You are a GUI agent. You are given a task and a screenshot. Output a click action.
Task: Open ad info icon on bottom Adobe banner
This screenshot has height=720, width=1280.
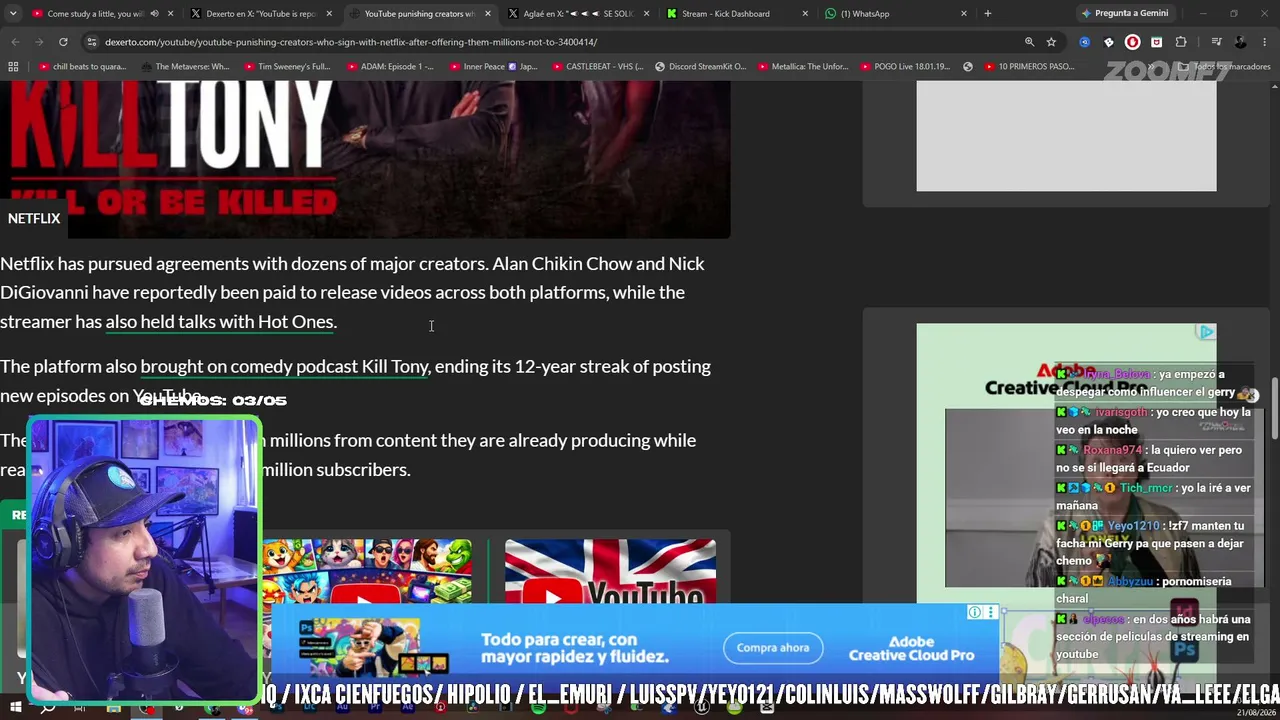tap(974, 612)
